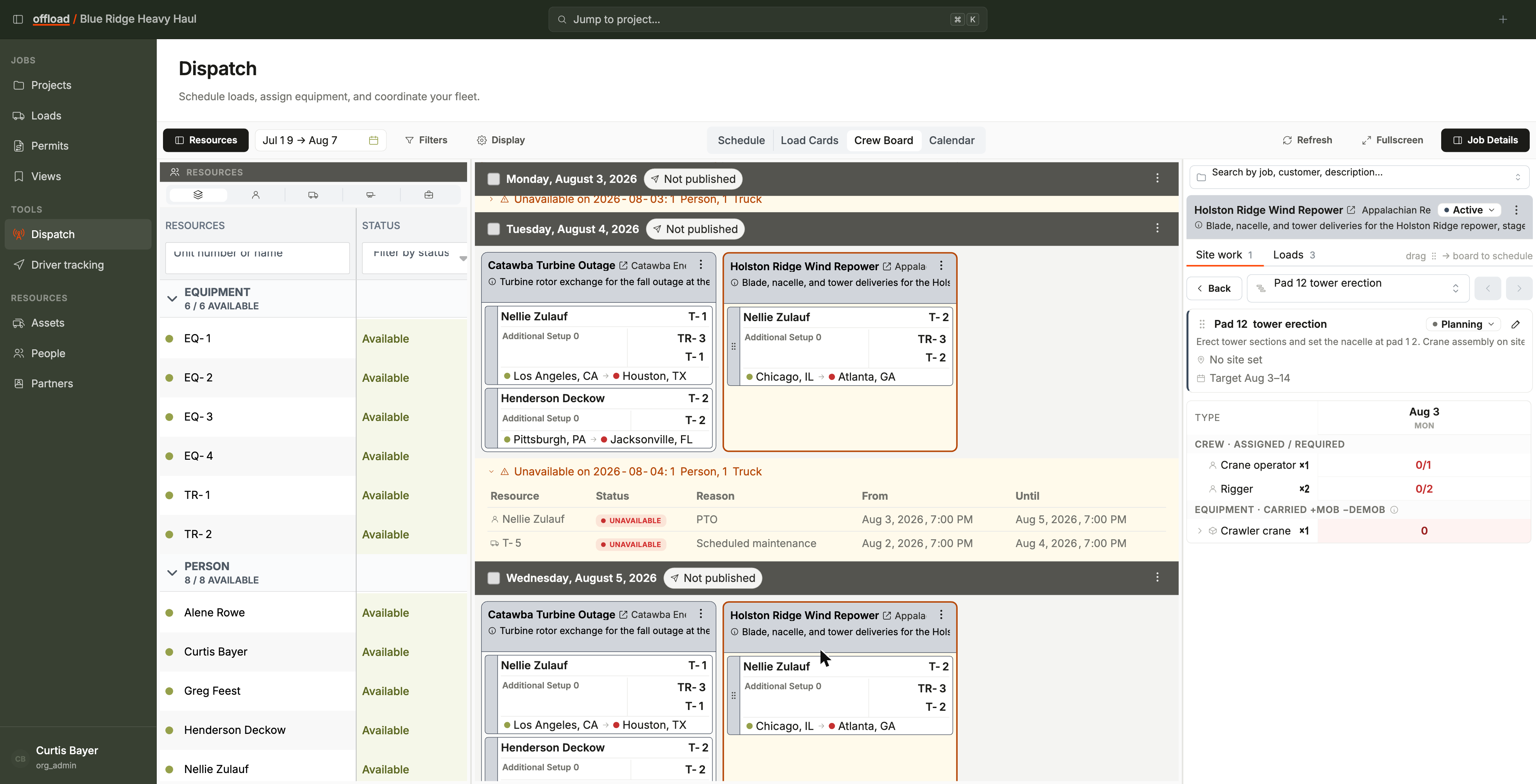This screenshot has height=784, width=1536.
Task: Click the Unit number or name field
Action: (257, 257)
